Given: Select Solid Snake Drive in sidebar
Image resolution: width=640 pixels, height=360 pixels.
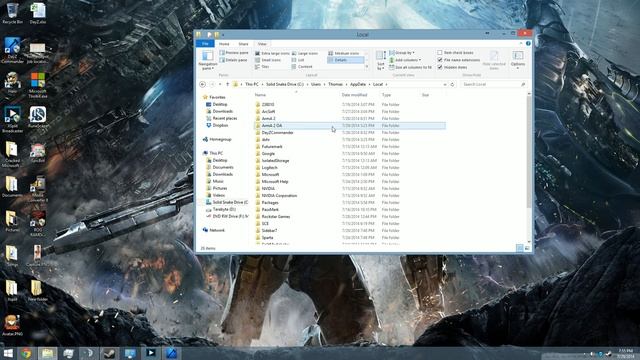Looking at the screenshot, I should pyautogui.click(x=227, y=202).
